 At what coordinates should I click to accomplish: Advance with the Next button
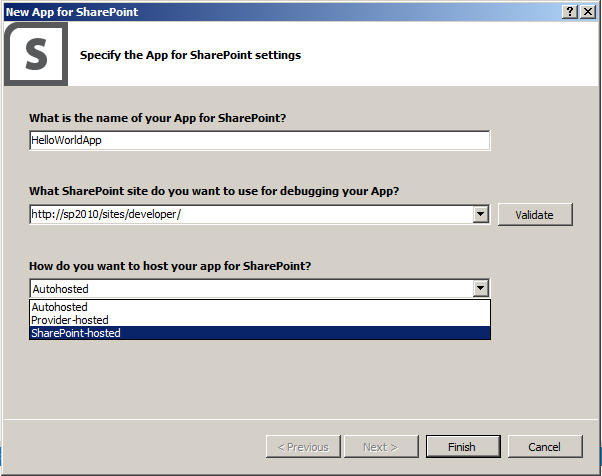[381, 446]
